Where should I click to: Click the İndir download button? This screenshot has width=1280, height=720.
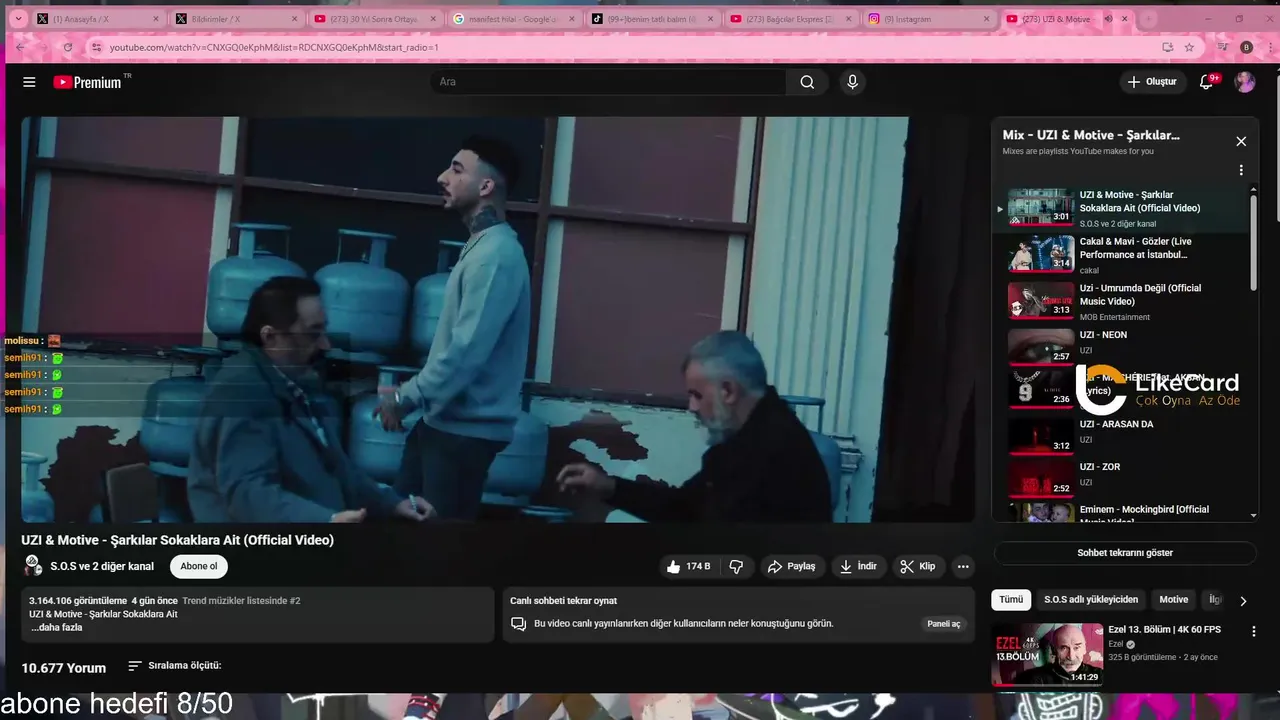point(858,566)
